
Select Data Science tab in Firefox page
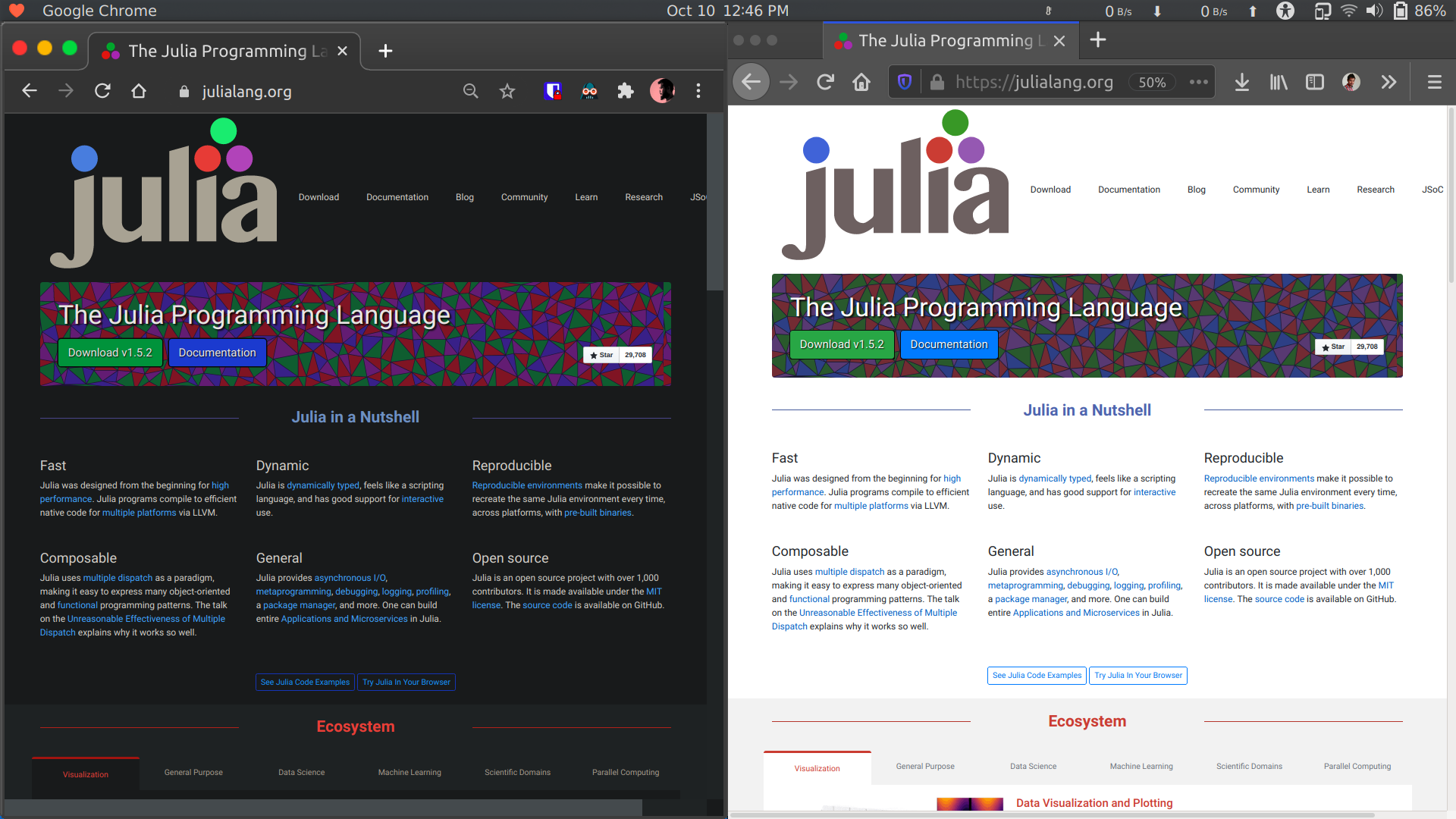coord(1033,767)
